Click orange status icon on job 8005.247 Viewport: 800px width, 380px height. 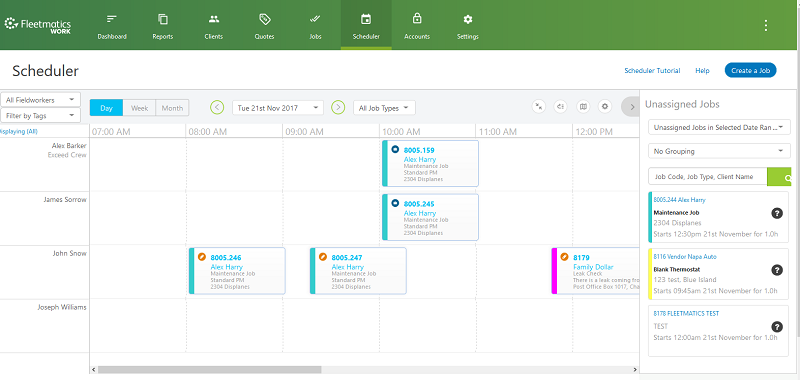point(322,257)
